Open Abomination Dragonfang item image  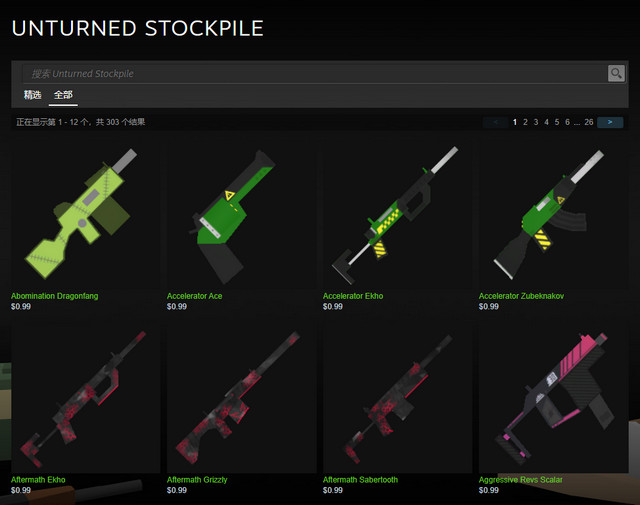pos(85,214)
